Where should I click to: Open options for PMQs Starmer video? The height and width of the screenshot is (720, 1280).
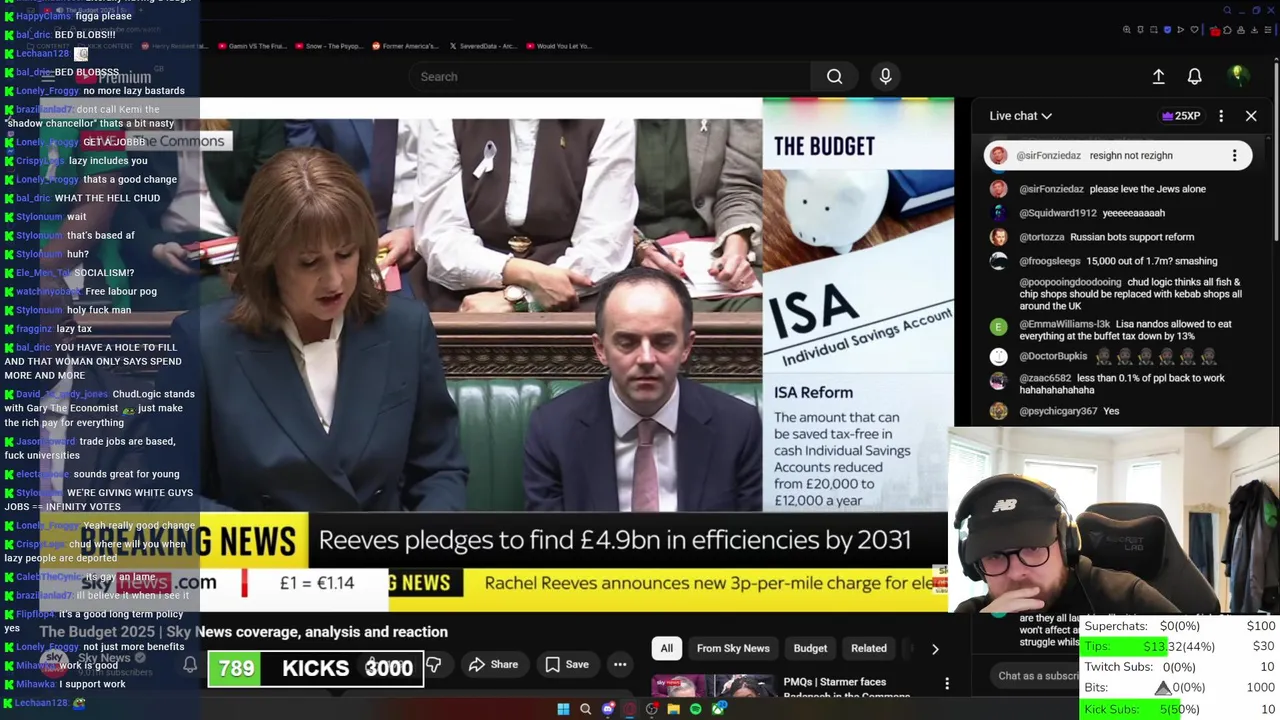[947, 685]
